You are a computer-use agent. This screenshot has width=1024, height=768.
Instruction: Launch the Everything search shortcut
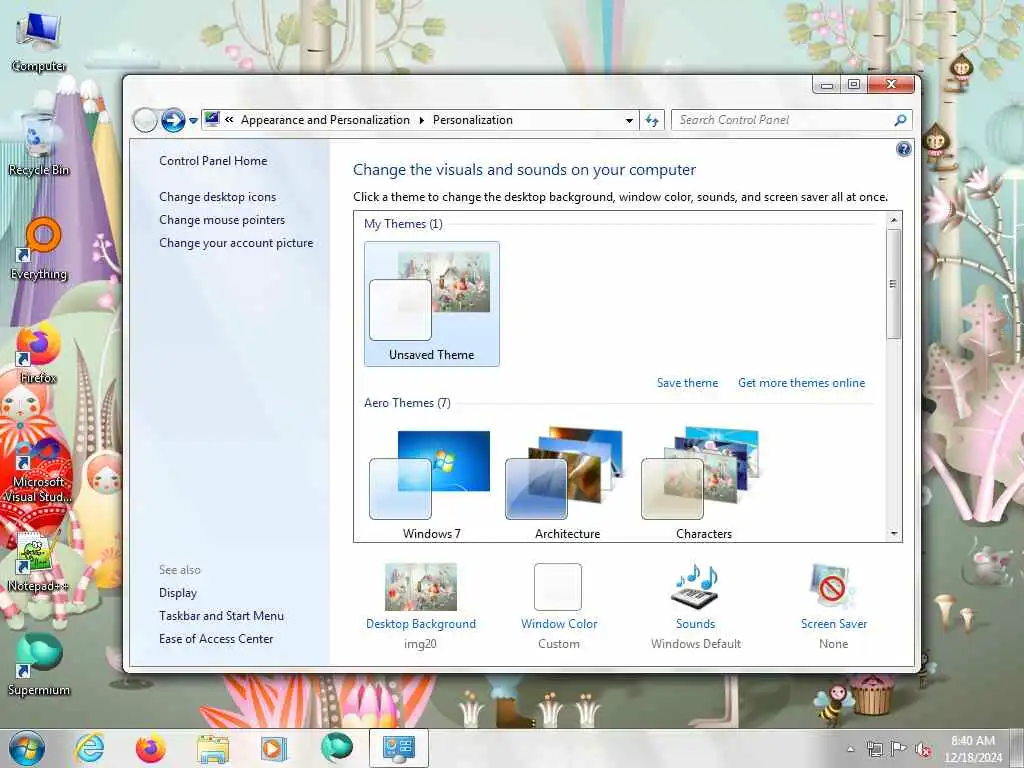39,249
